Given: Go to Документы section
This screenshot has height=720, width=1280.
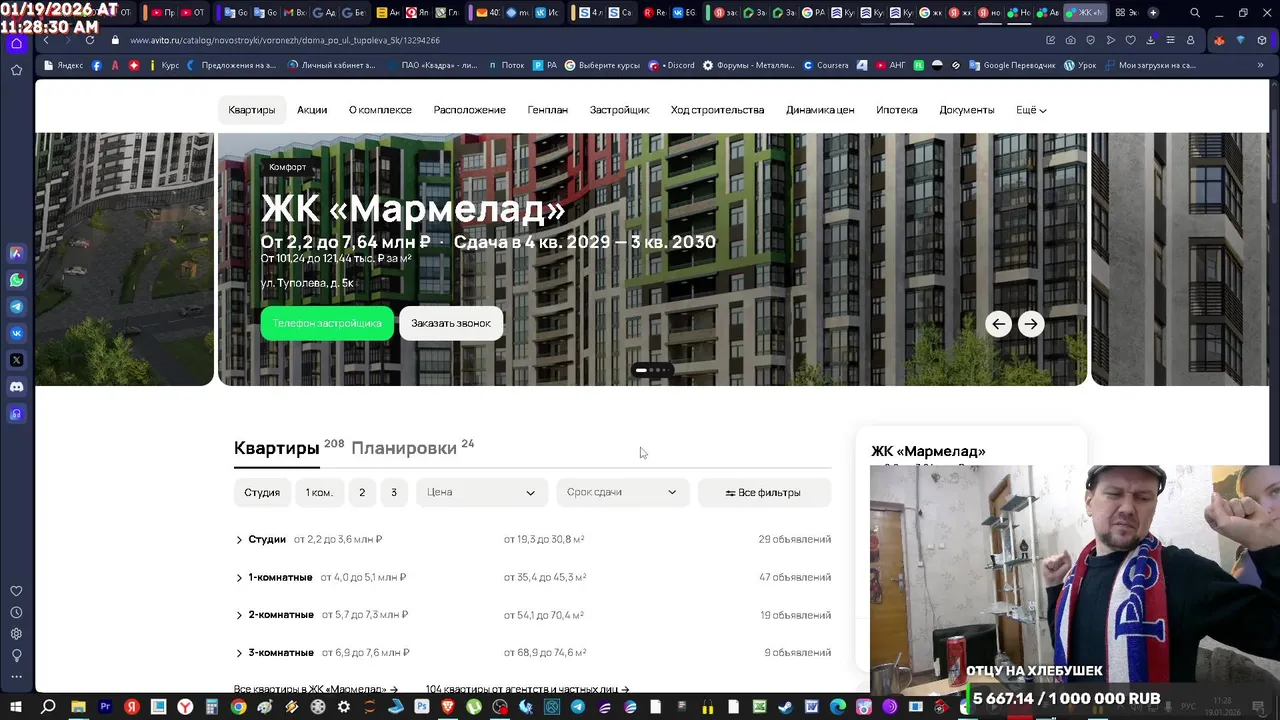Looking at the screenshot, I should 966,110.
